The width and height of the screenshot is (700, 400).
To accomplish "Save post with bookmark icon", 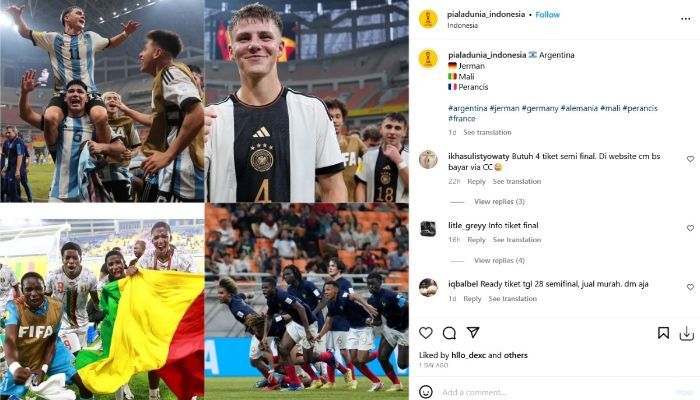I will click(x=663, y=333).
